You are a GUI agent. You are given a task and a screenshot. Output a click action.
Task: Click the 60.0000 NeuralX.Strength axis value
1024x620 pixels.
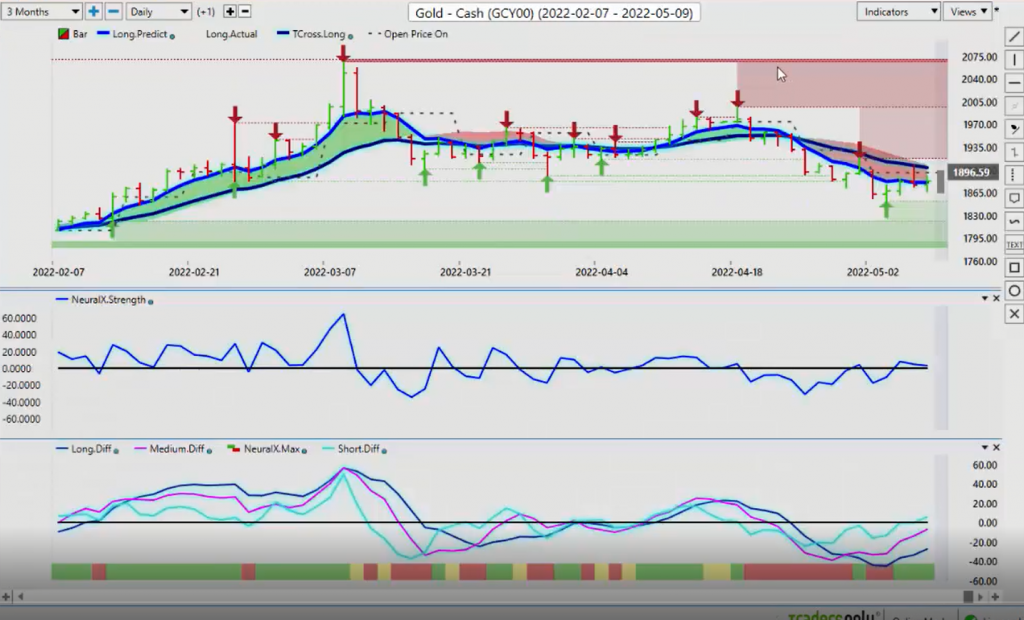coord(20,318)
